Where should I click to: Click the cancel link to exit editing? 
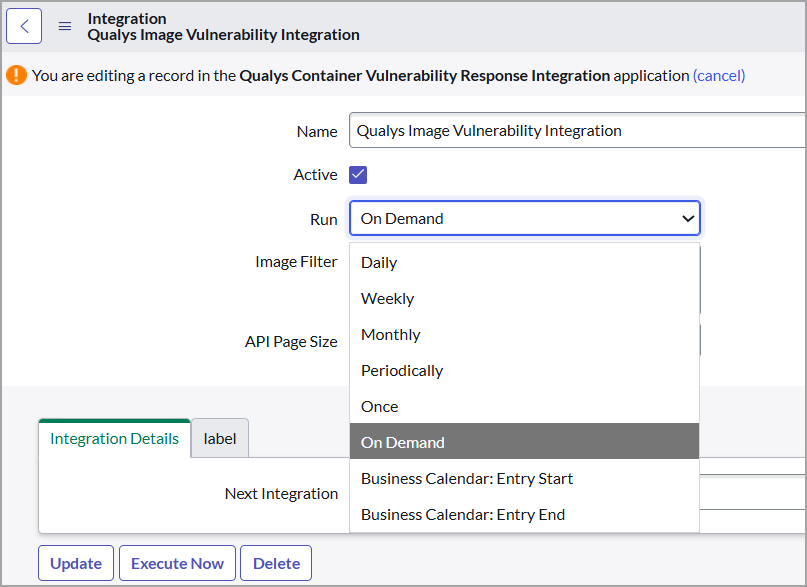[718, 74]
